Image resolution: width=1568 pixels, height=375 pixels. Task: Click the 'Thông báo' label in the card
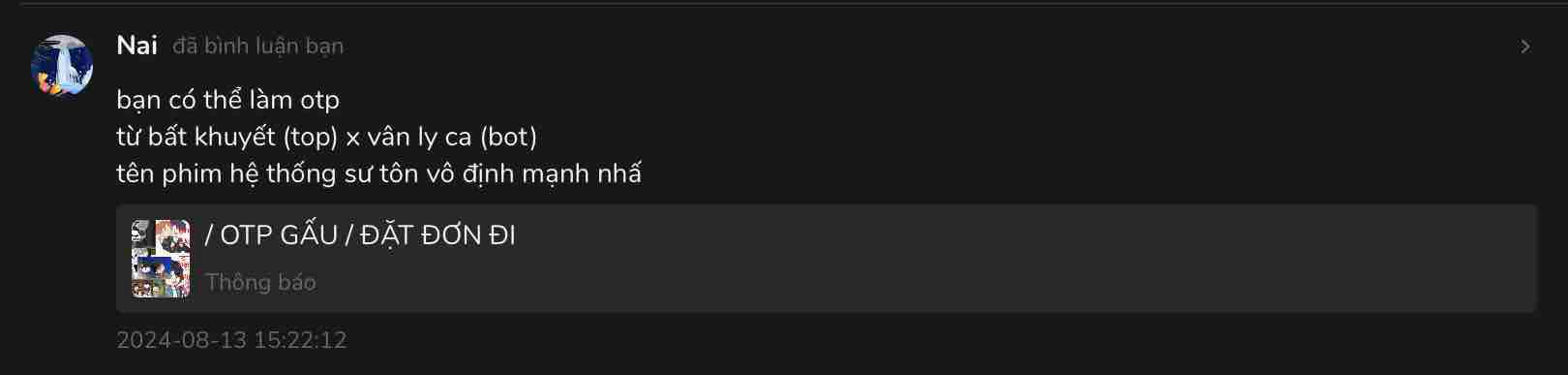pos(260,282)
